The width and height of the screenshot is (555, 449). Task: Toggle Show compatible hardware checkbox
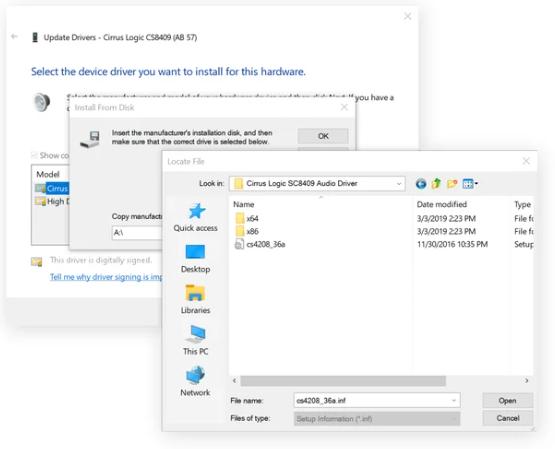(x=34, y=155)
